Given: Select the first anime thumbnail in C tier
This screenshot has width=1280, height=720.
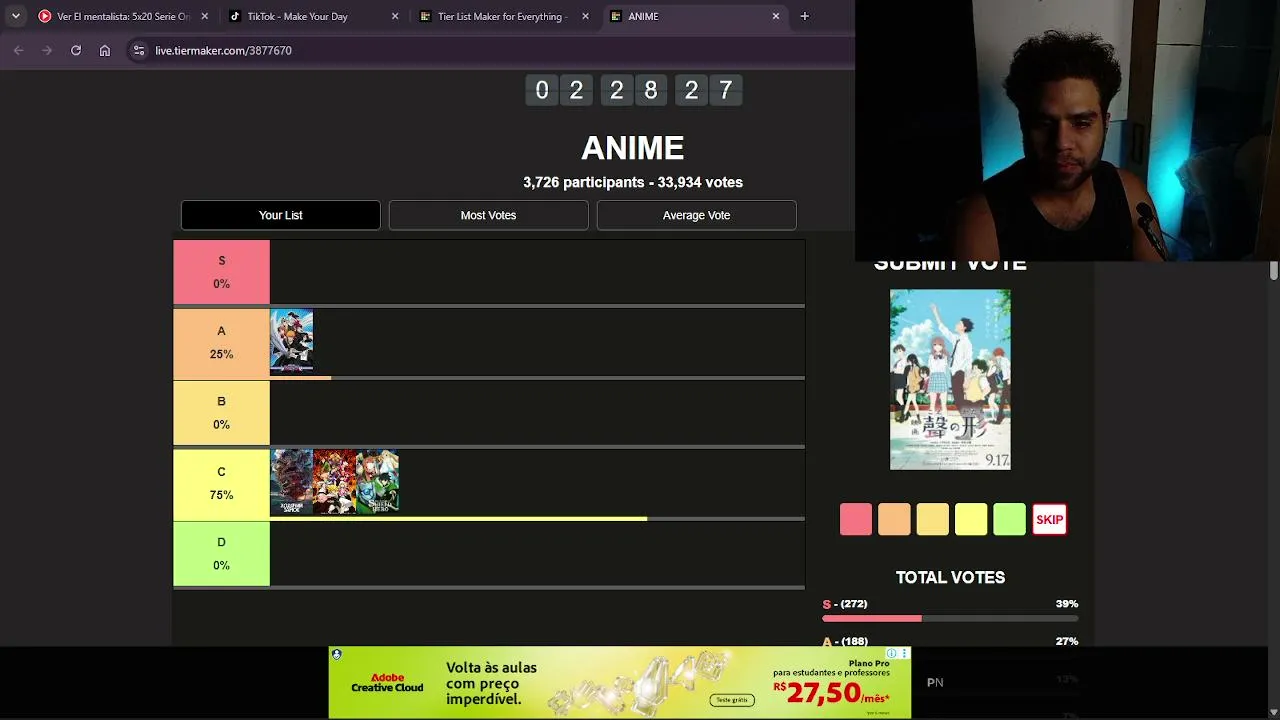Looking at the screenshot, I should coord(292,482).
